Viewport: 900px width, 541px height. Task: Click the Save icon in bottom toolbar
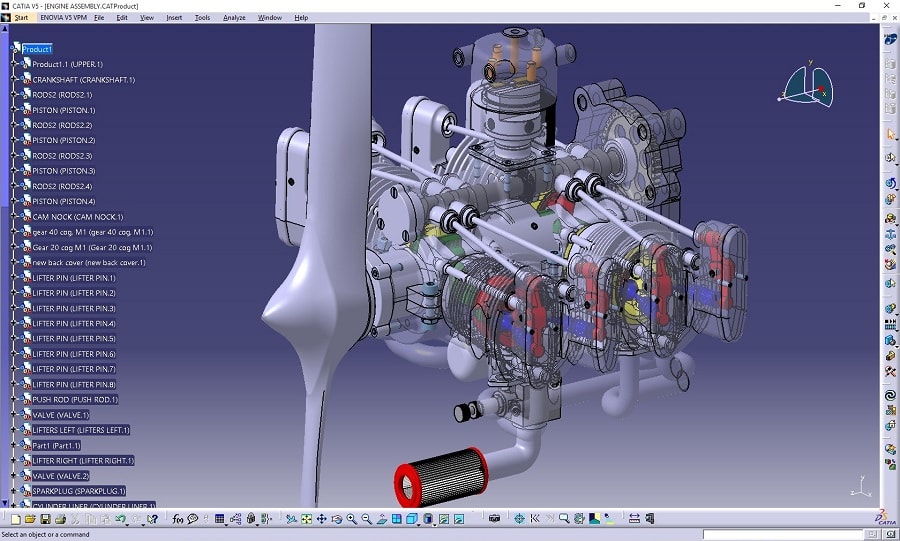[45, 519]
